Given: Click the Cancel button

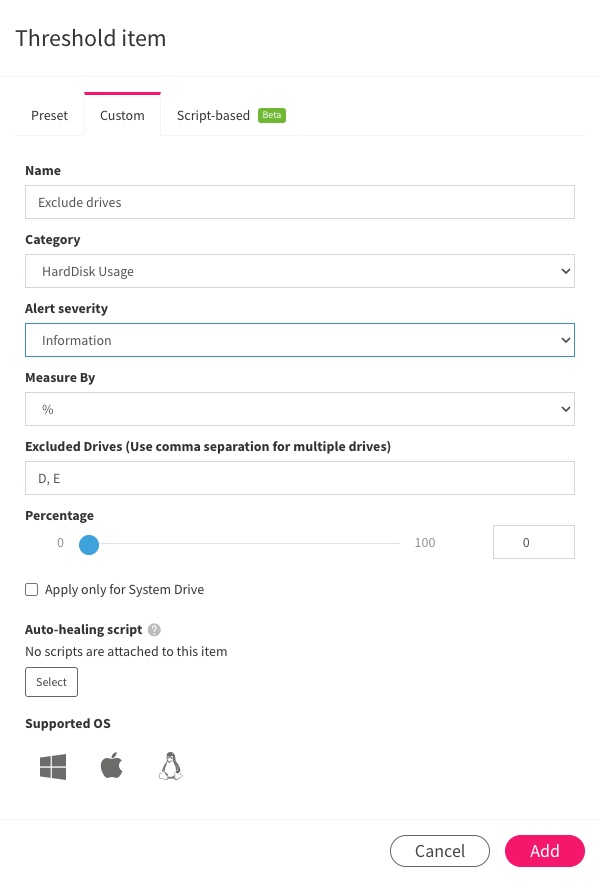Looking at the screenshot, I should pyautogui.click(x=440, y=851).
